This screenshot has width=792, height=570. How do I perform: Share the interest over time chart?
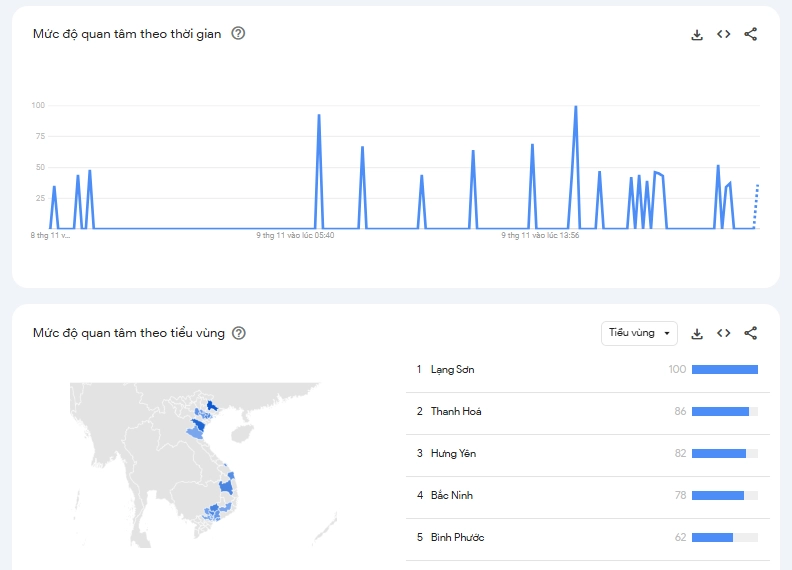(751, 34)
